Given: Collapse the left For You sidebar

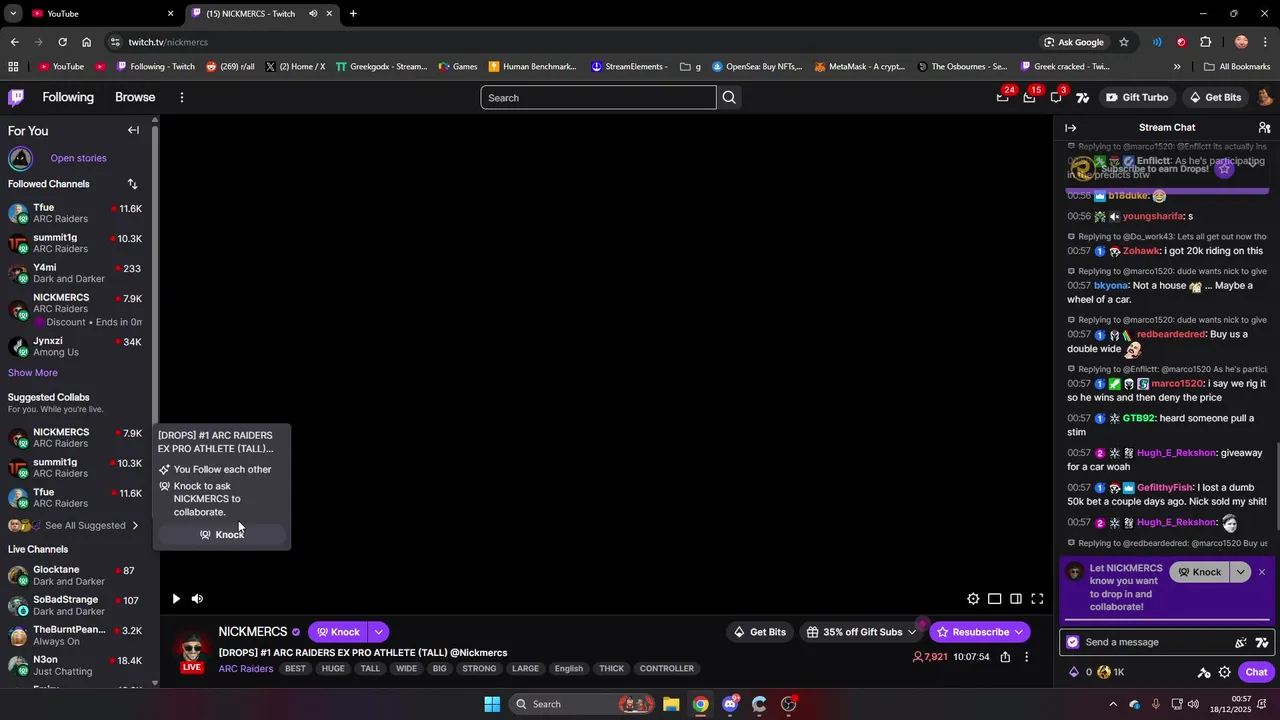Looking at the screenshot, I should (x=133, y=130).
